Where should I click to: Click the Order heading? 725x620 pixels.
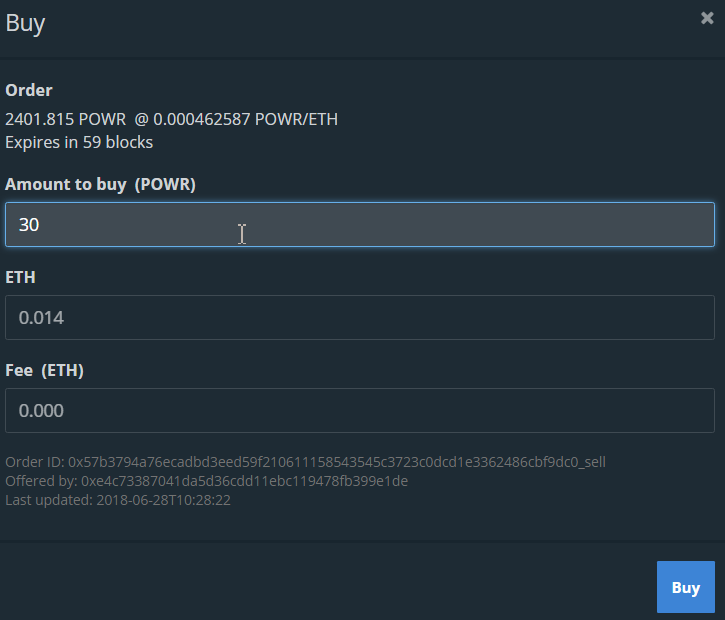pyautogui.click(x=29, y=91)
